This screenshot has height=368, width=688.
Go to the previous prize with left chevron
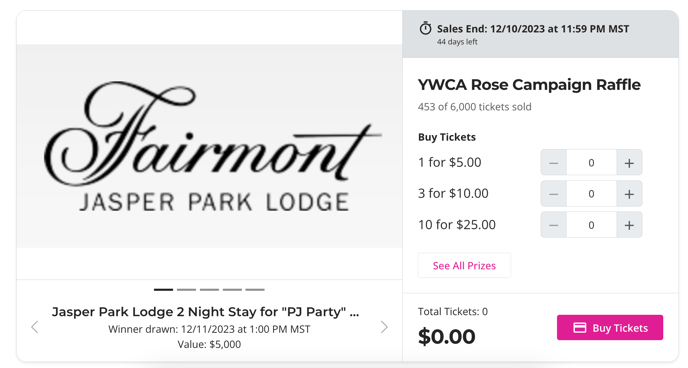click(x=35, y=327)
